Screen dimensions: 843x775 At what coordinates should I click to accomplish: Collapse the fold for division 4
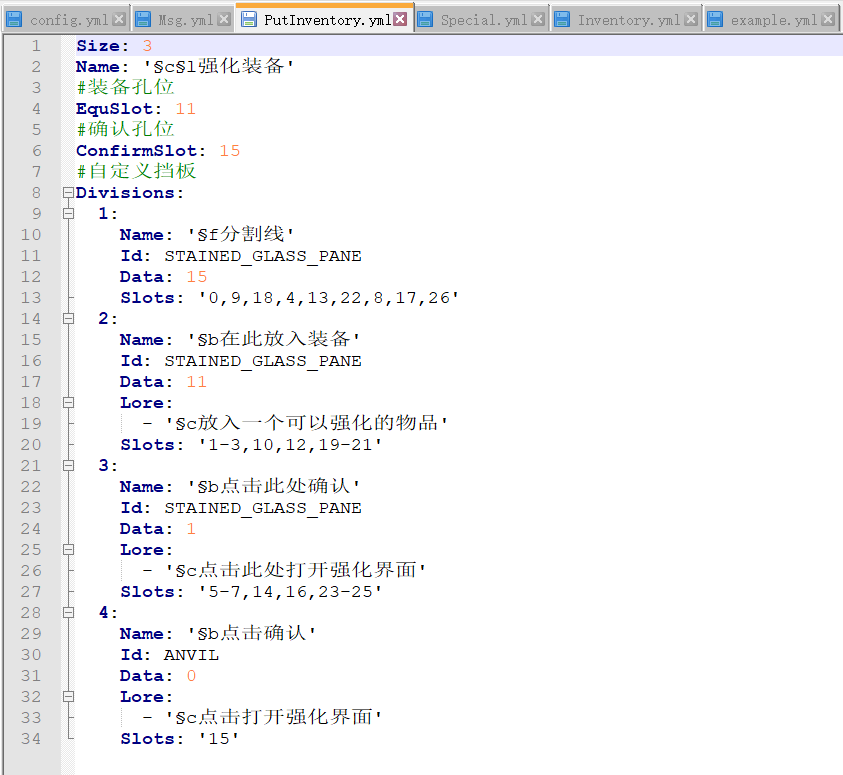pos(68,612)
